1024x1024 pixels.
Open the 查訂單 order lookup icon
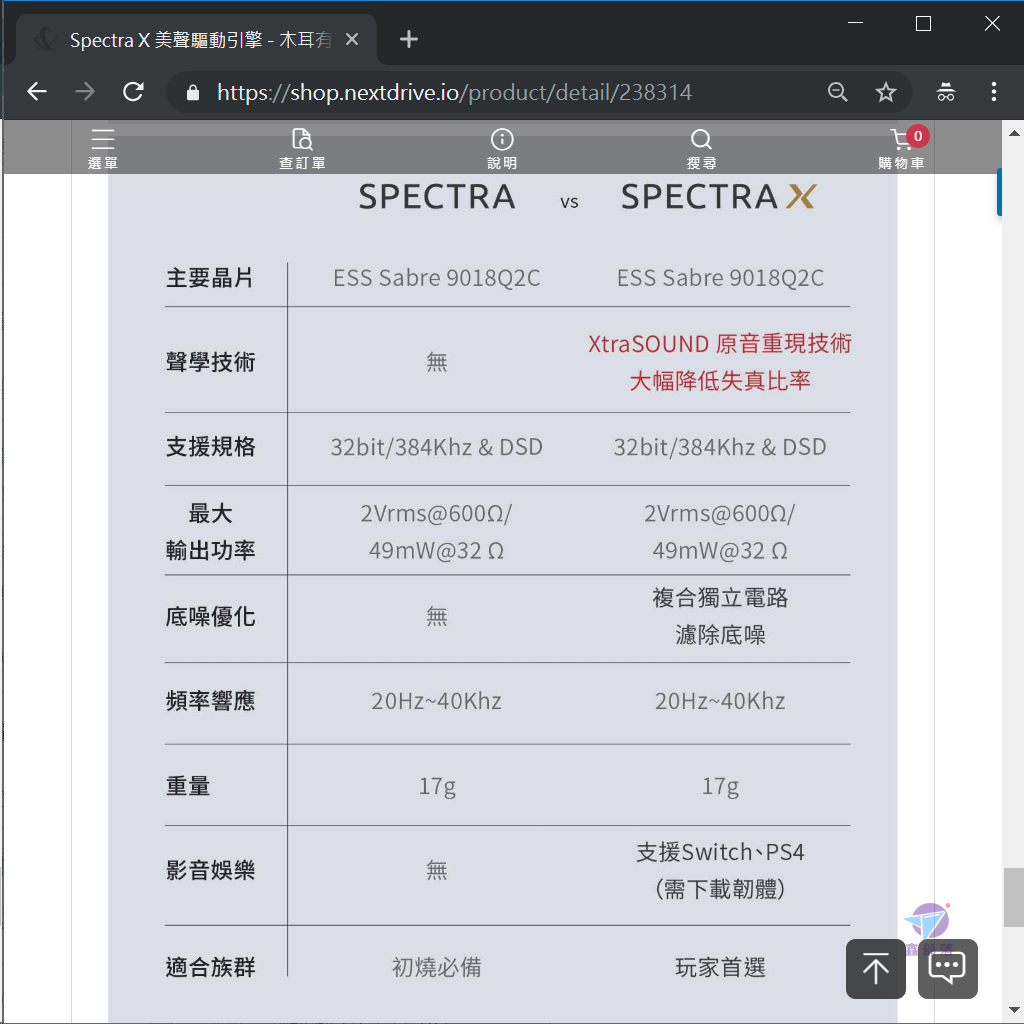coord(302,148)
